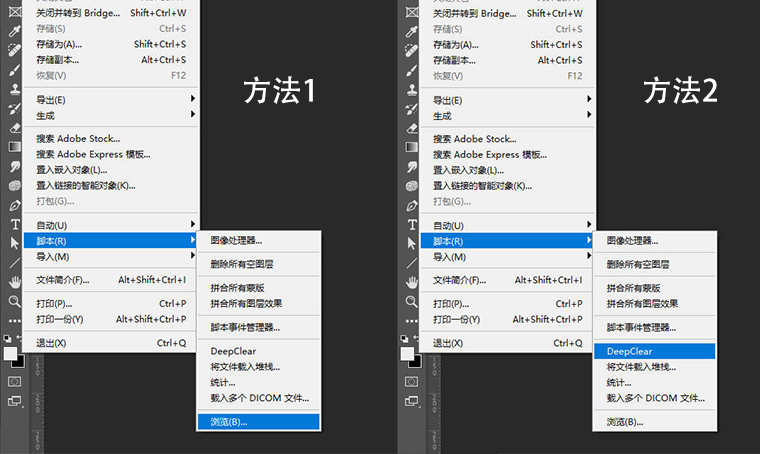Select the Pen tool in right toolbar

click(x=411, y=205)
